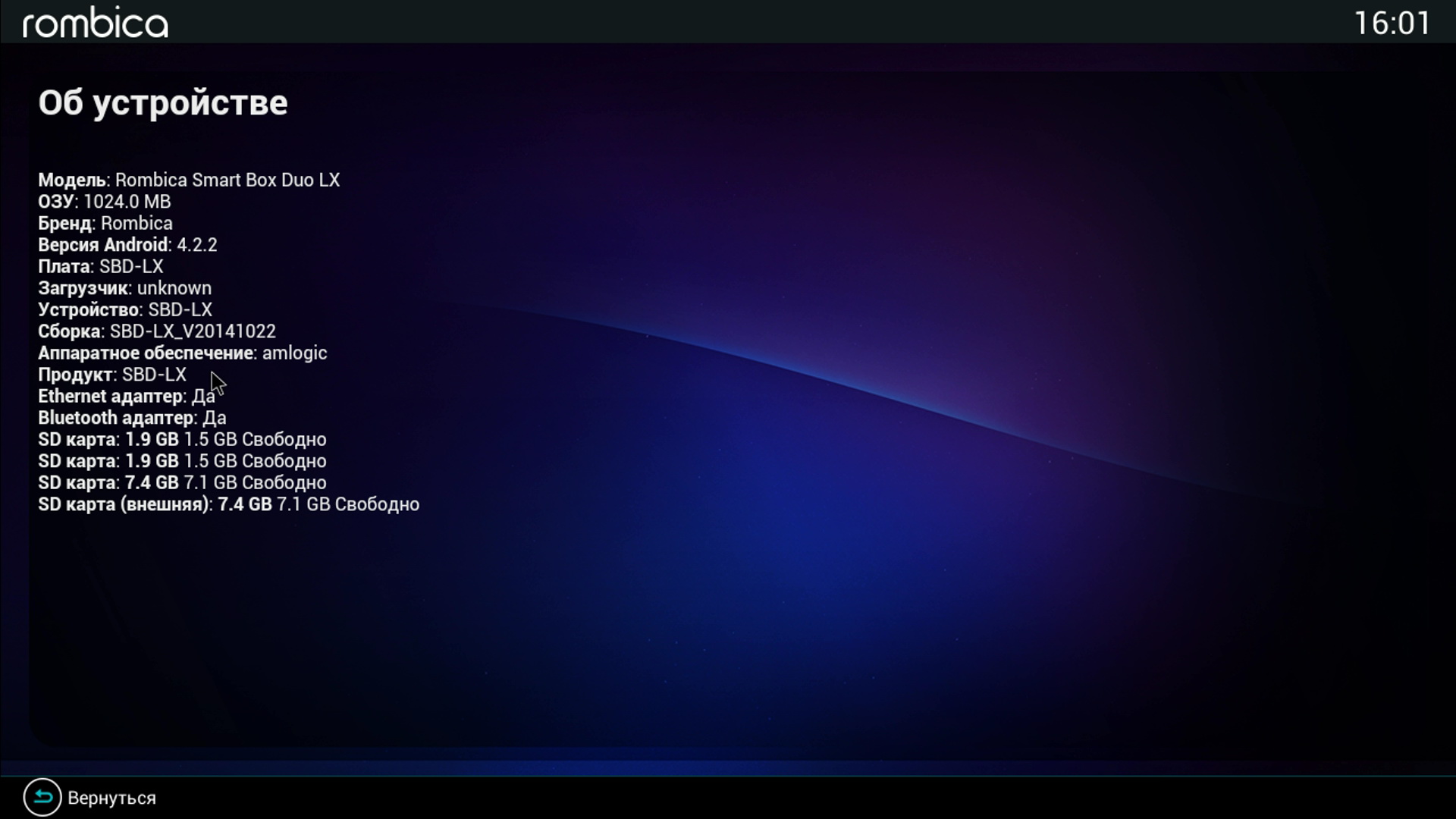Viewport: 1456px width, 819px height.
Task: Click the Bluetooth адаптер entry
Action: point(132,418)
